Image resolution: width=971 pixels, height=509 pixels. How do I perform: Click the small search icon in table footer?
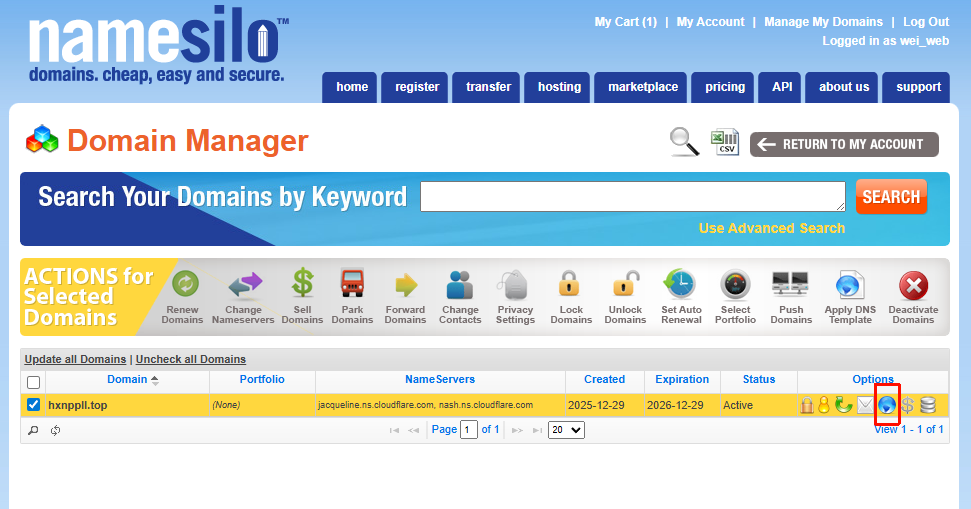[33, 430]
